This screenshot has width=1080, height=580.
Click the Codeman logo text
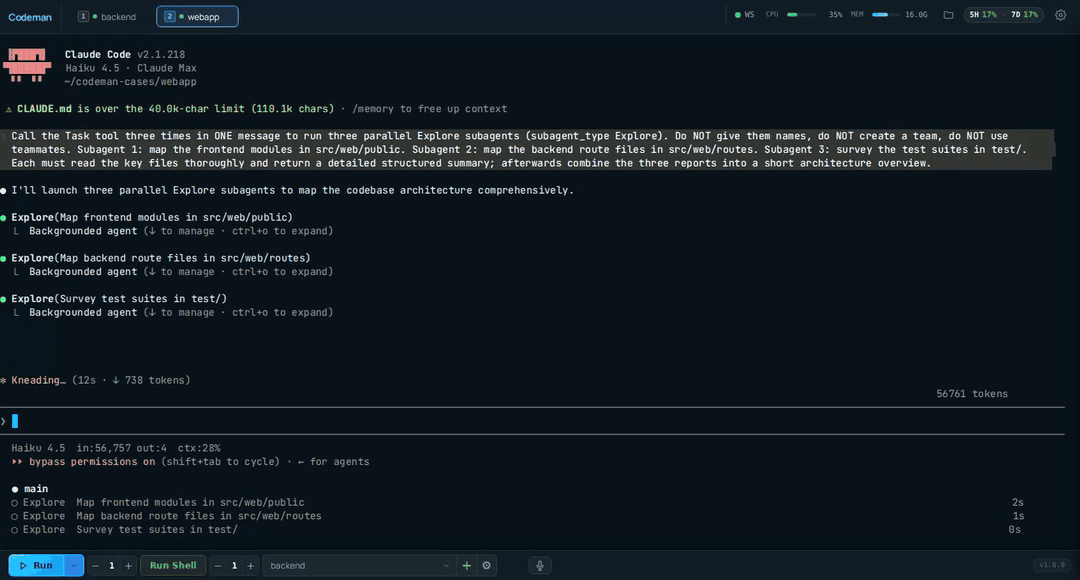[x=30, y=17]
